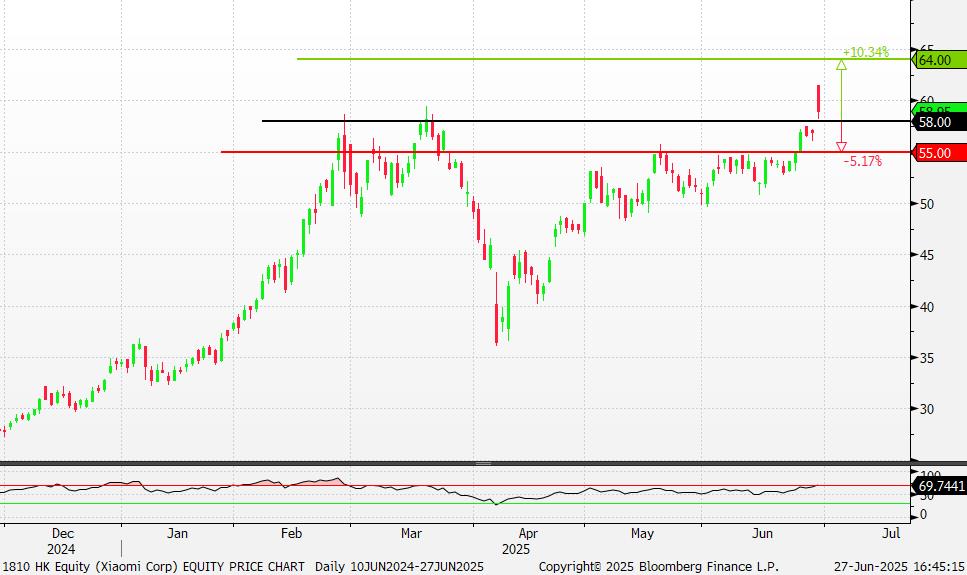The image size is (967, 575).
Task: Click the 2025 year label under Apr
Action: tap(516, 549)
